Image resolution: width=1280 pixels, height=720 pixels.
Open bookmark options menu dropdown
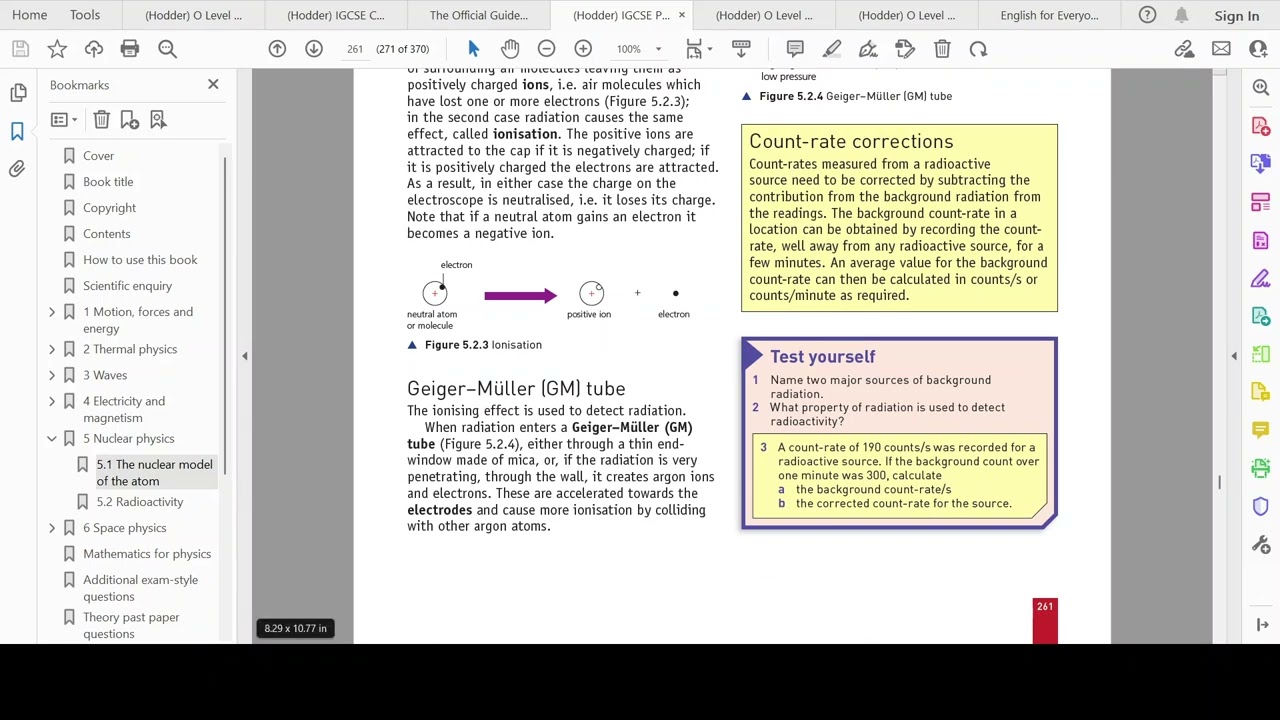64,120
